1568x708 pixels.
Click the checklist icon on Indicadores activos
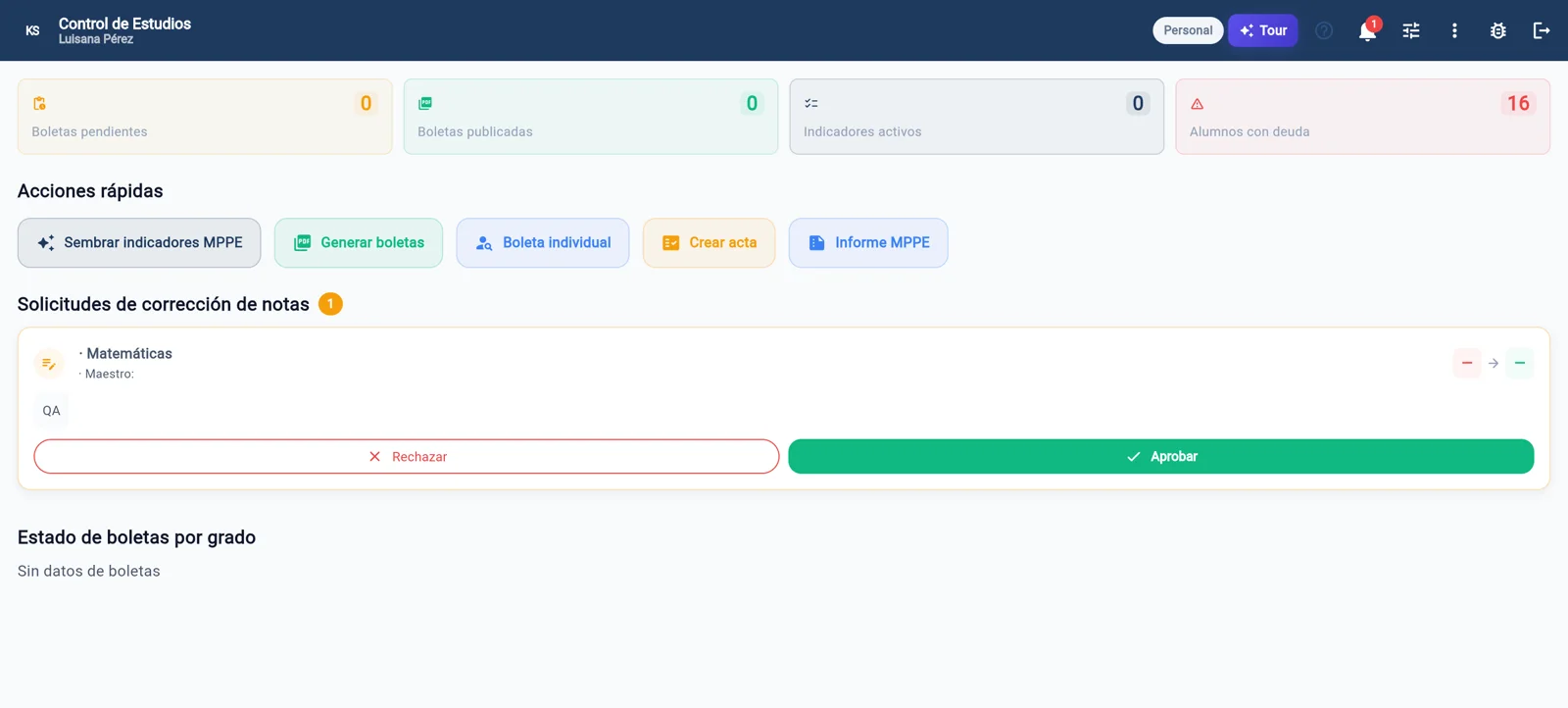point(811,103)
